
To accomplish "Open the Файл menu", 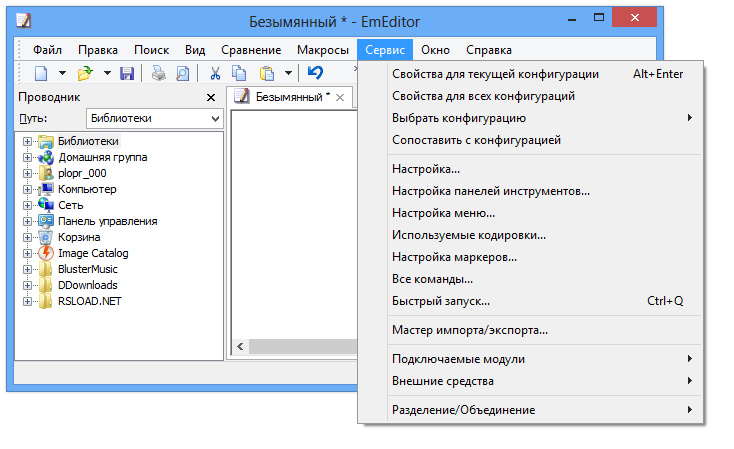I will pyautogui.click(x=47, y=50).
